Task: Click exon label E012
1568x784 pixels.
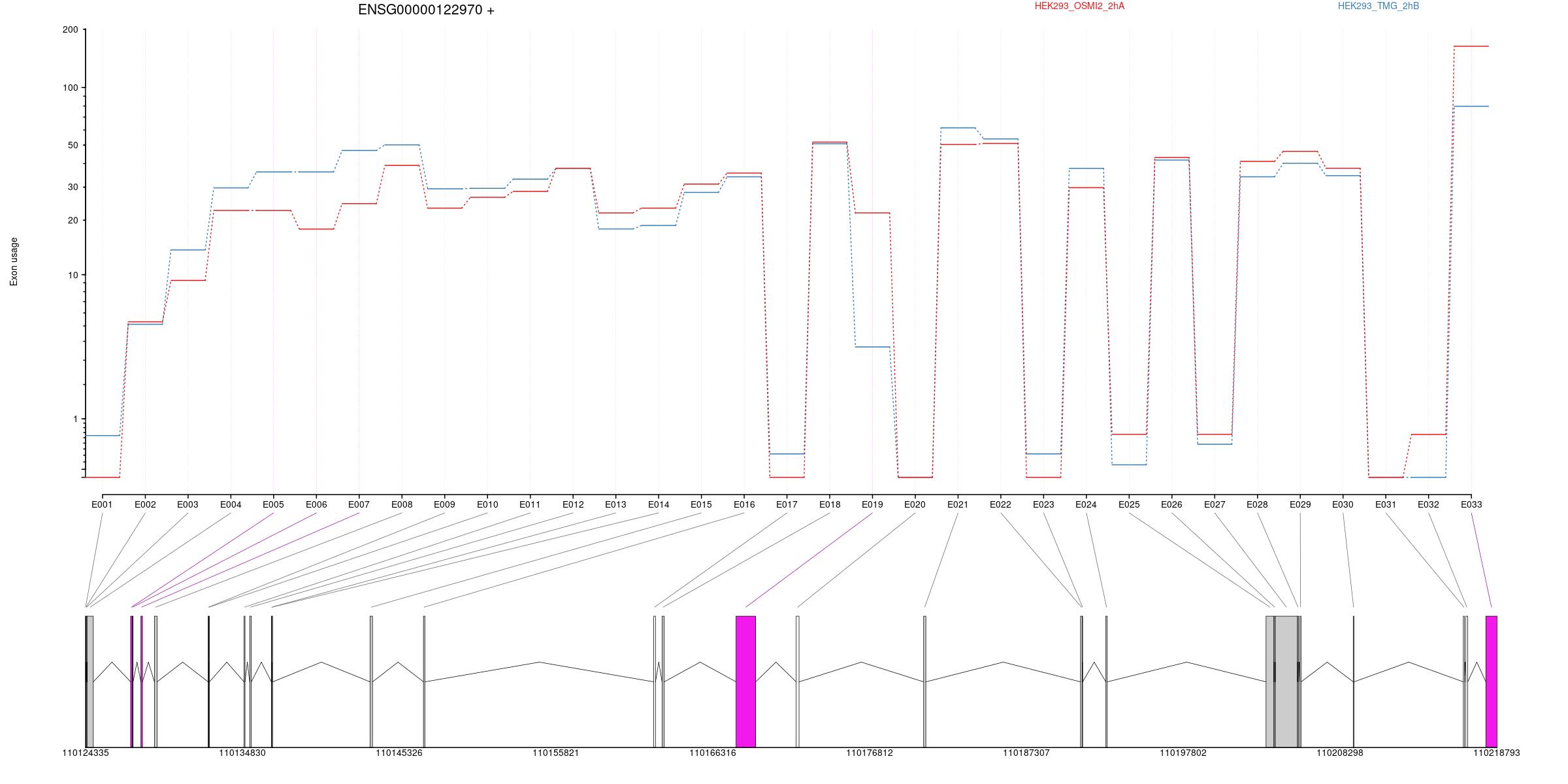Action: tap(573, 504)
